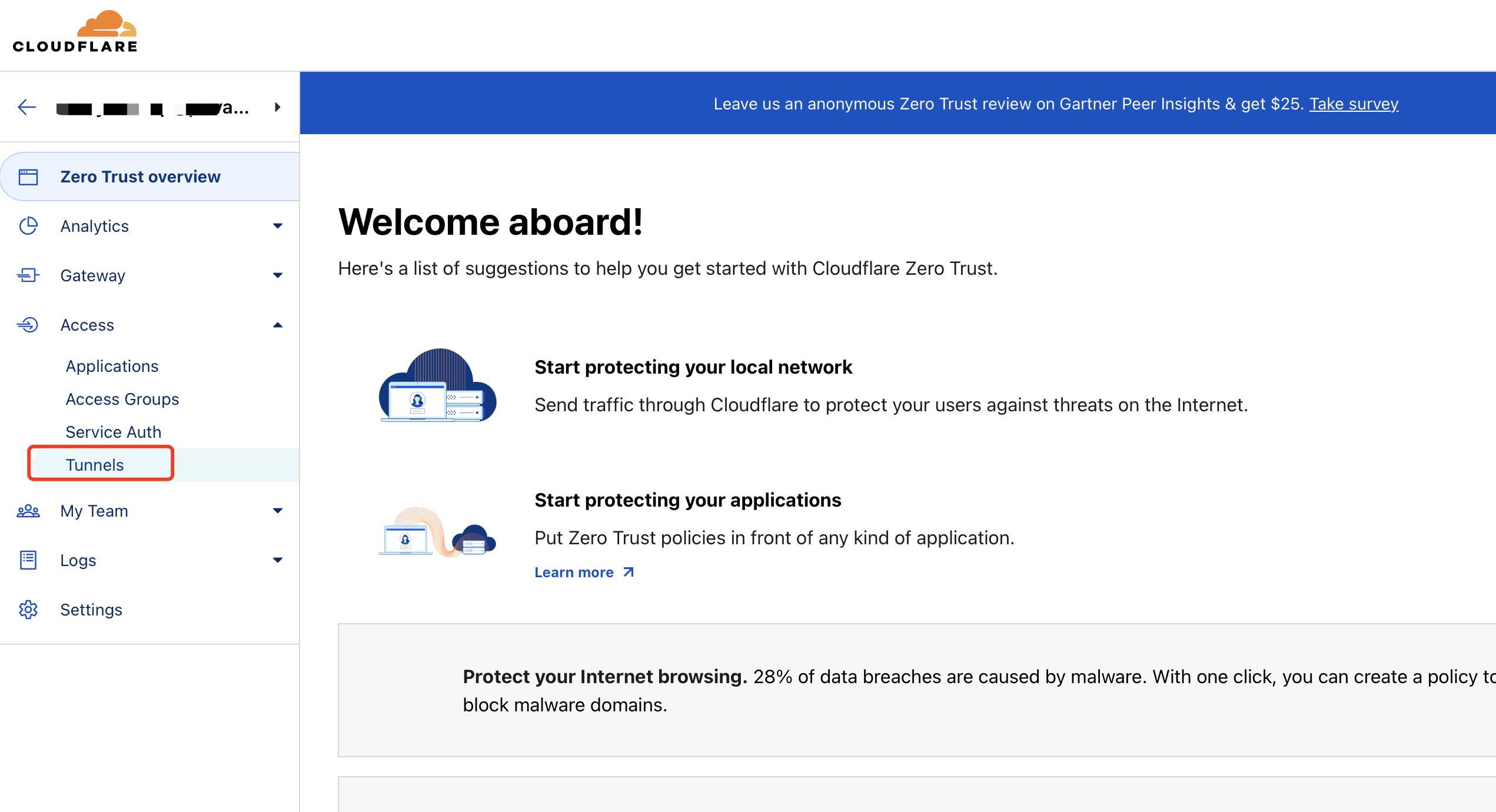Click the back arrow icon
The height and width of the screenshot is (812, 1496).
click(x=27, y=107)
